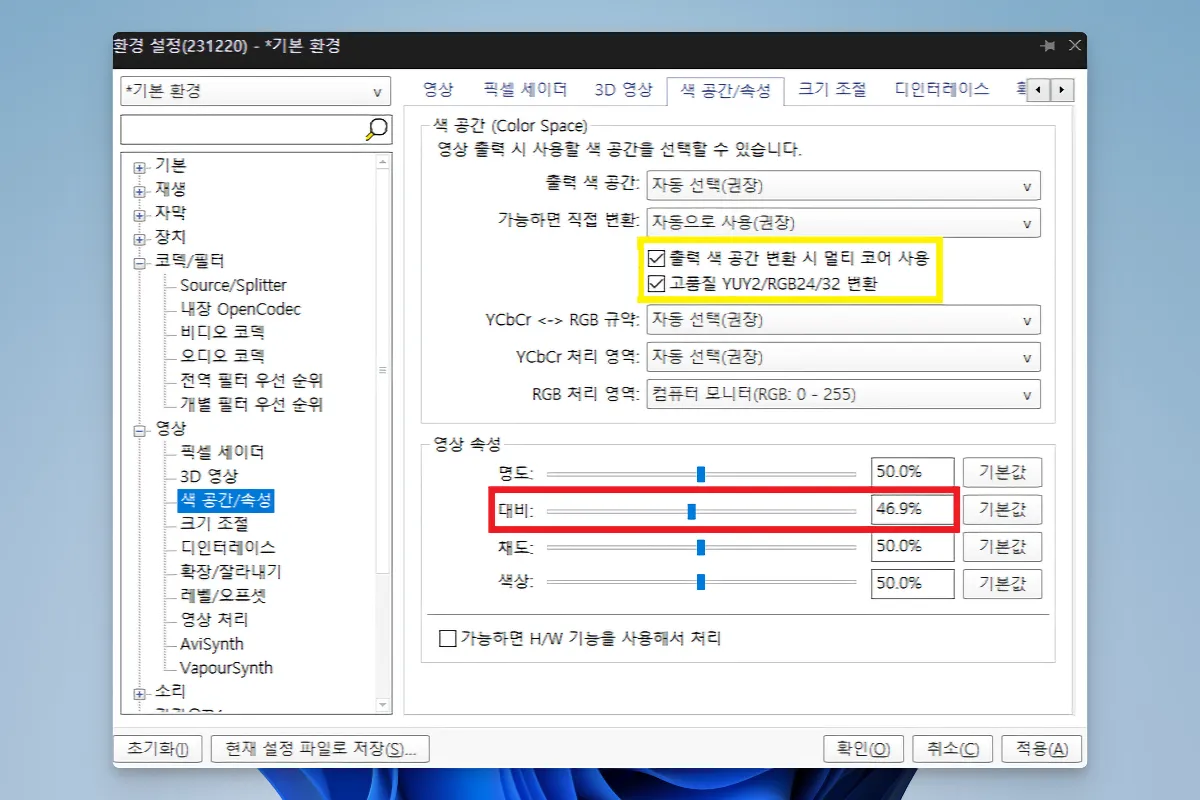The width and height of the screenshot is (1200, 800).
Task: Click the pin icon in the title bar
Action: [x=1048, y=45]
